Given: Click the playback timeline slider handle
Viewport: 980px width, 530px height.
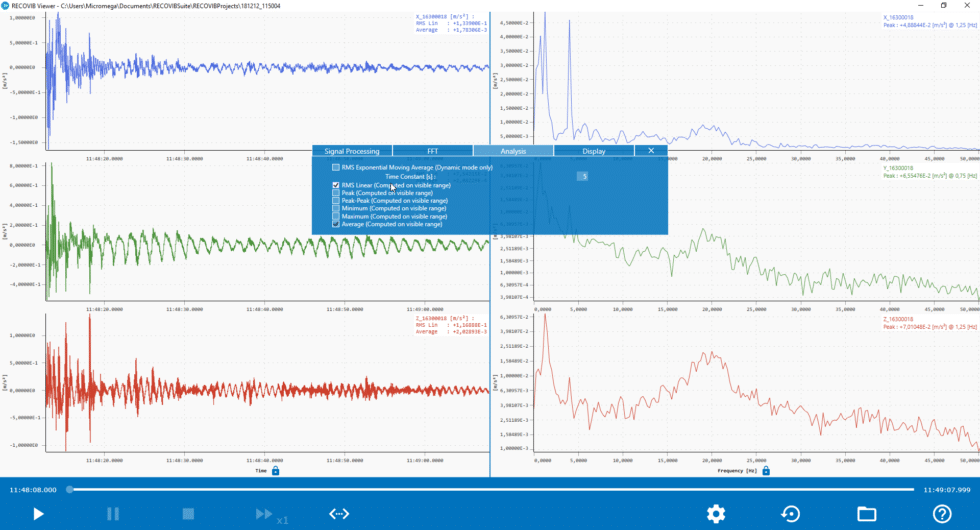Looking at the screenshot, I should (68, 490).
